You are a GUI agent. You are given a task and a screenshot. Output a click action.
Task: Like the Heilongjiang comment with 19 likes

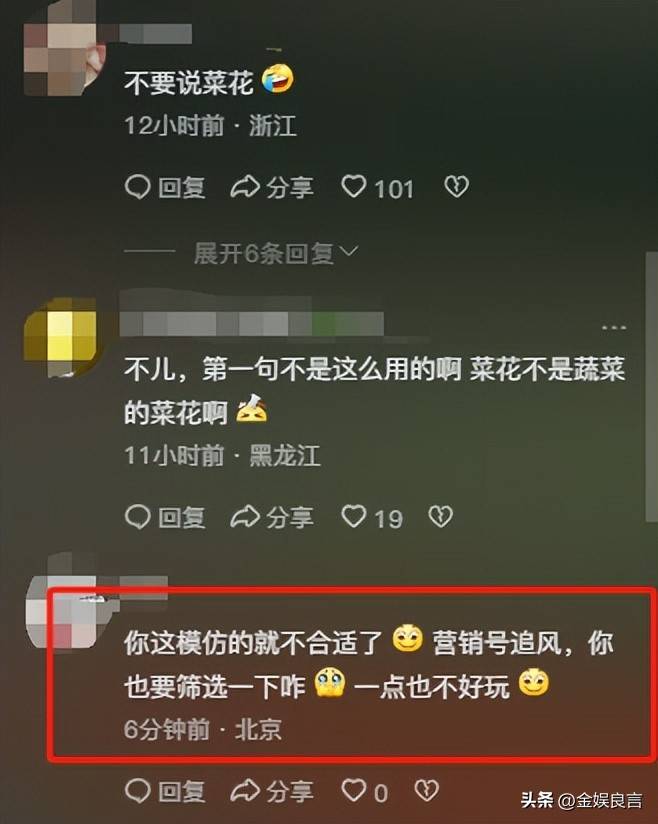(354, 517)
